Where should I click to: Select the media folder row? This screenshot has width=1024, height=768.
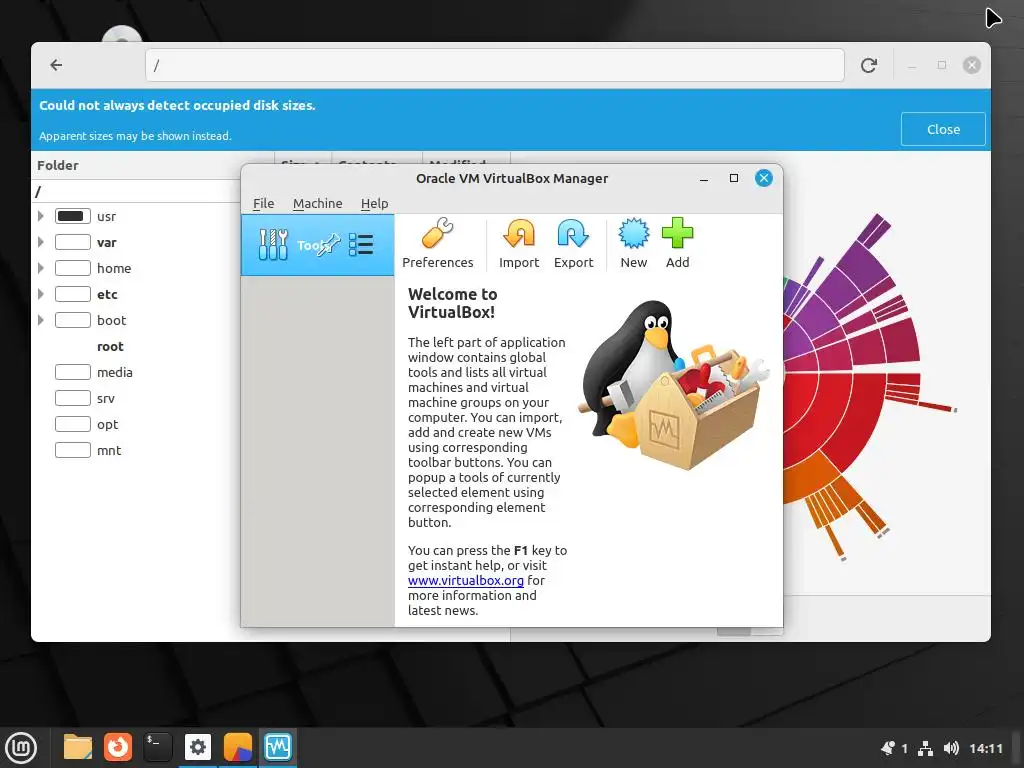136,372
